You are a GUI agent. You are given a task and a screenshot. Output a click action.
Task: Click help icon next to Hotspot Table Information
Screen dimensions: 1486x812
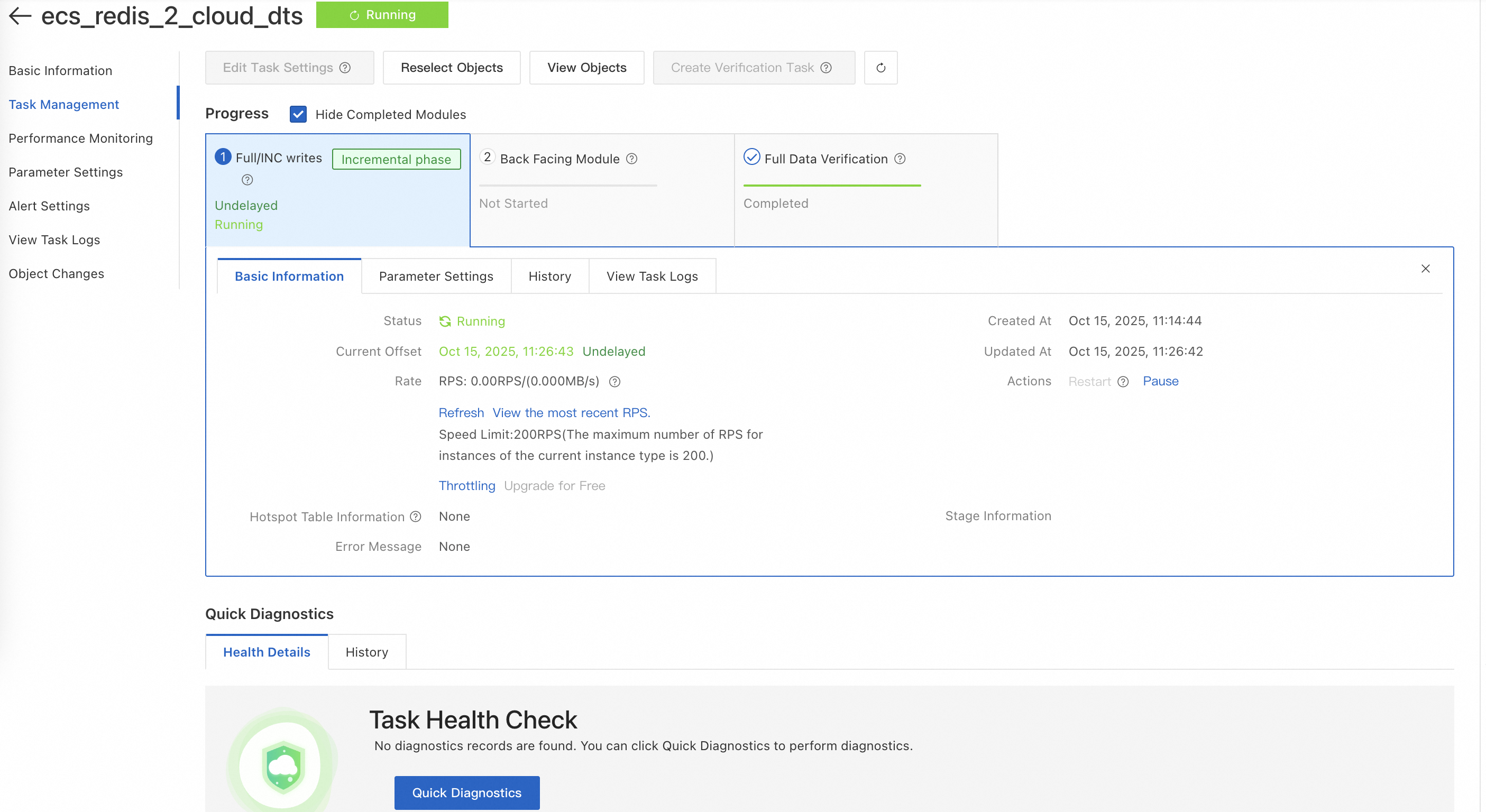click(x=415, y=516)
